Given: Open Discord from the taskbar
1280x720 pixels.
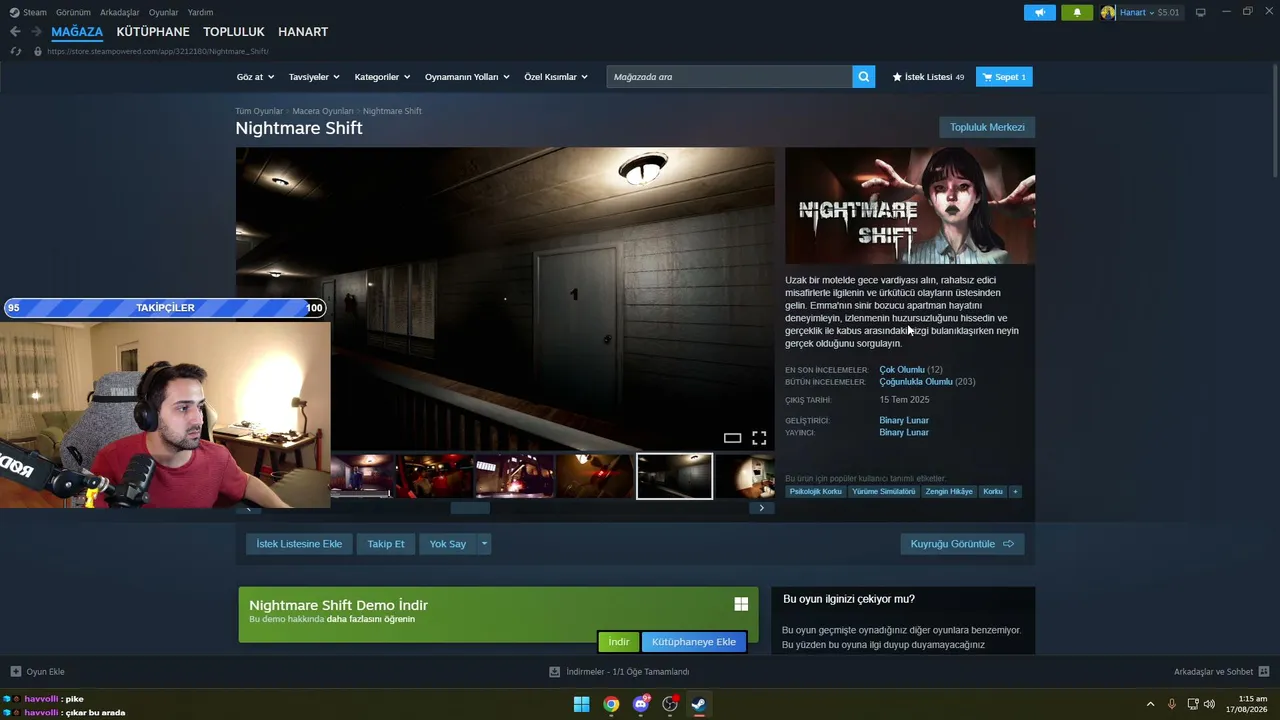Looking at the screenshot, I should (x=641, y=704).
